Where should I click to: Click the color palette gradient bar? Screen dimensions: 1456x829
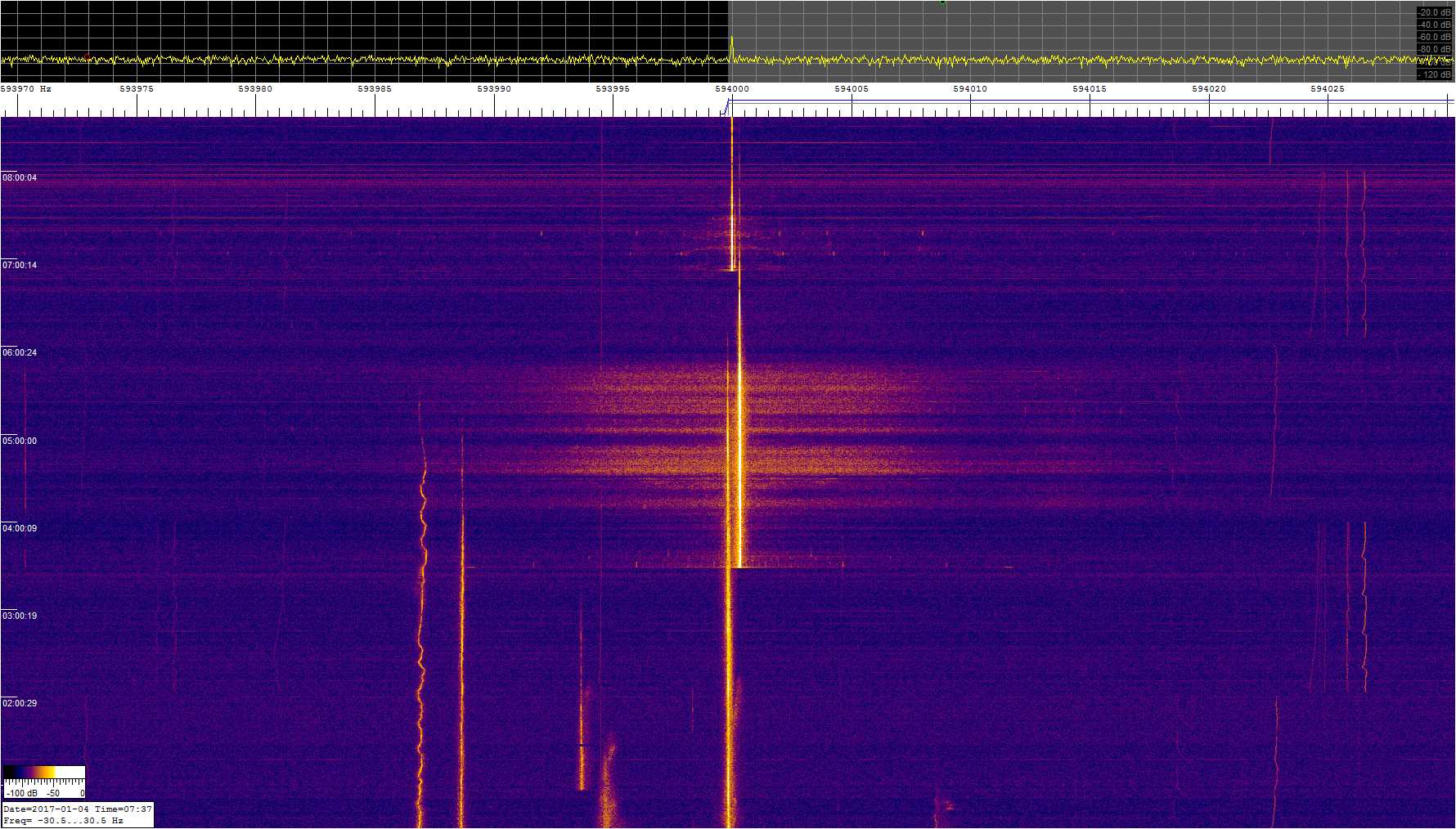pyautogui.click(x=44, y=772)
